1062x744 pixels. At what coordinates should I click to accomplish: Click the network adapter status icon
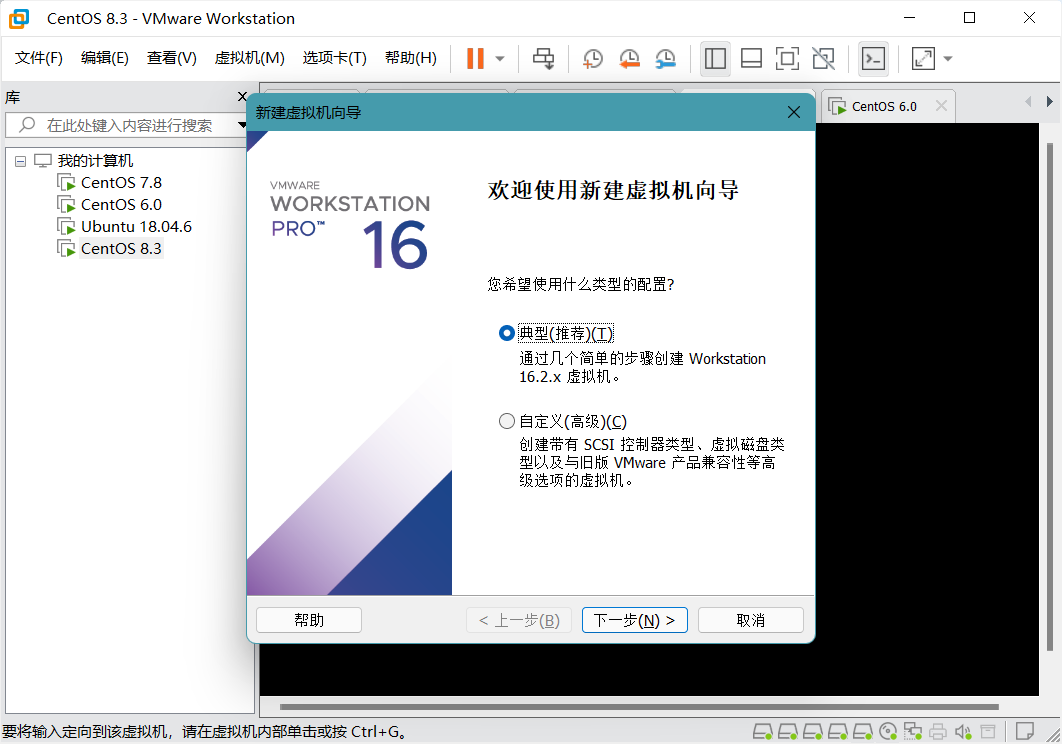913,731
